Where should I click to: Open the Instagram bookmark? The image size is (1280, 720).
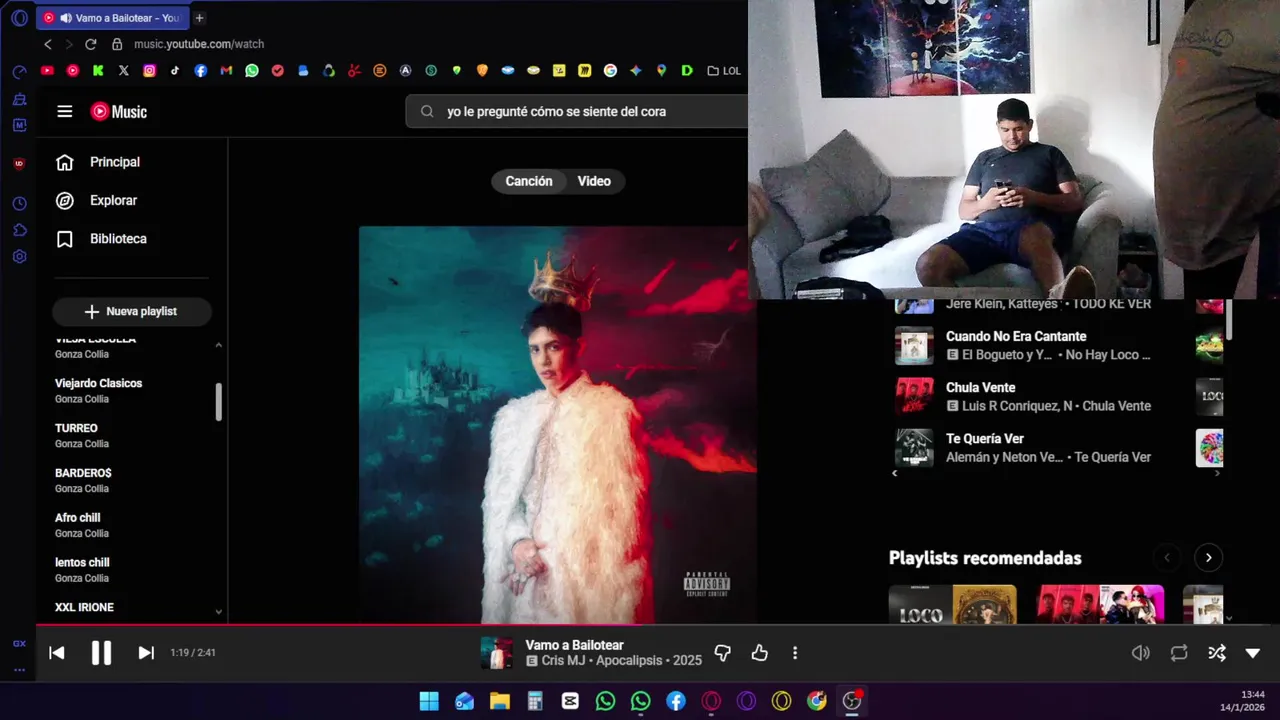[x=149, y=71]
